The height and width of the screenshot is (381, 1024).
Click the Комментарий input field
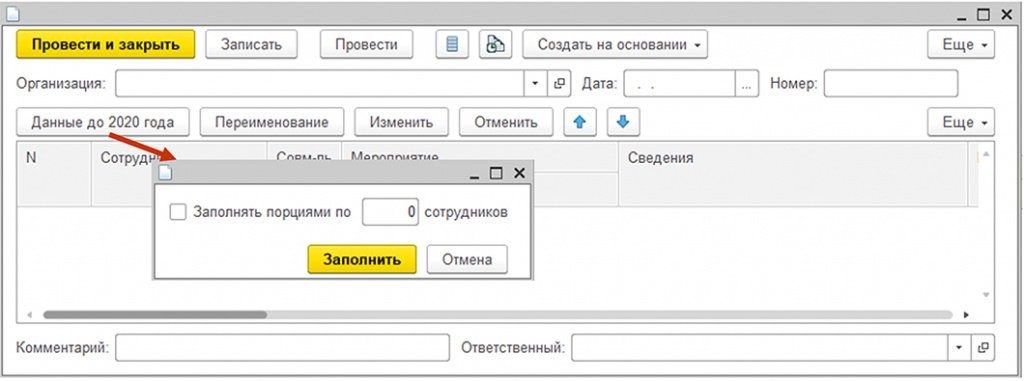(282, 347)
